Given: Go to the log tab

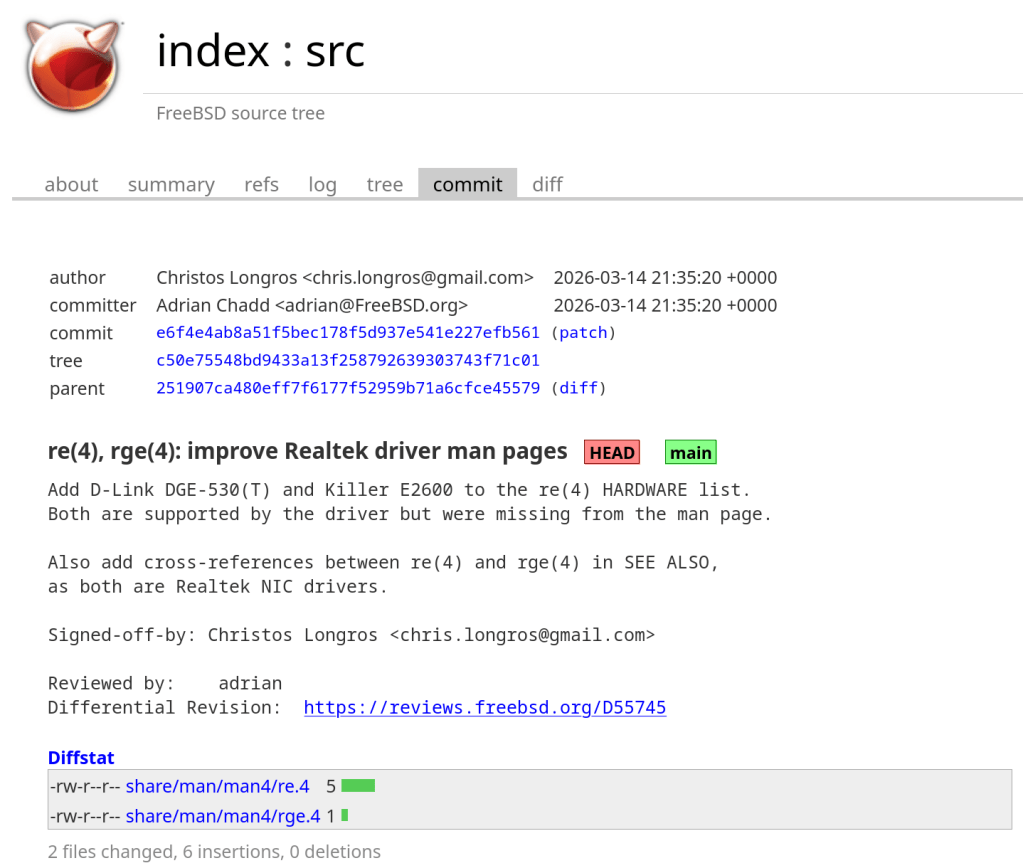Looking at the screenshot, I should 322,185.
